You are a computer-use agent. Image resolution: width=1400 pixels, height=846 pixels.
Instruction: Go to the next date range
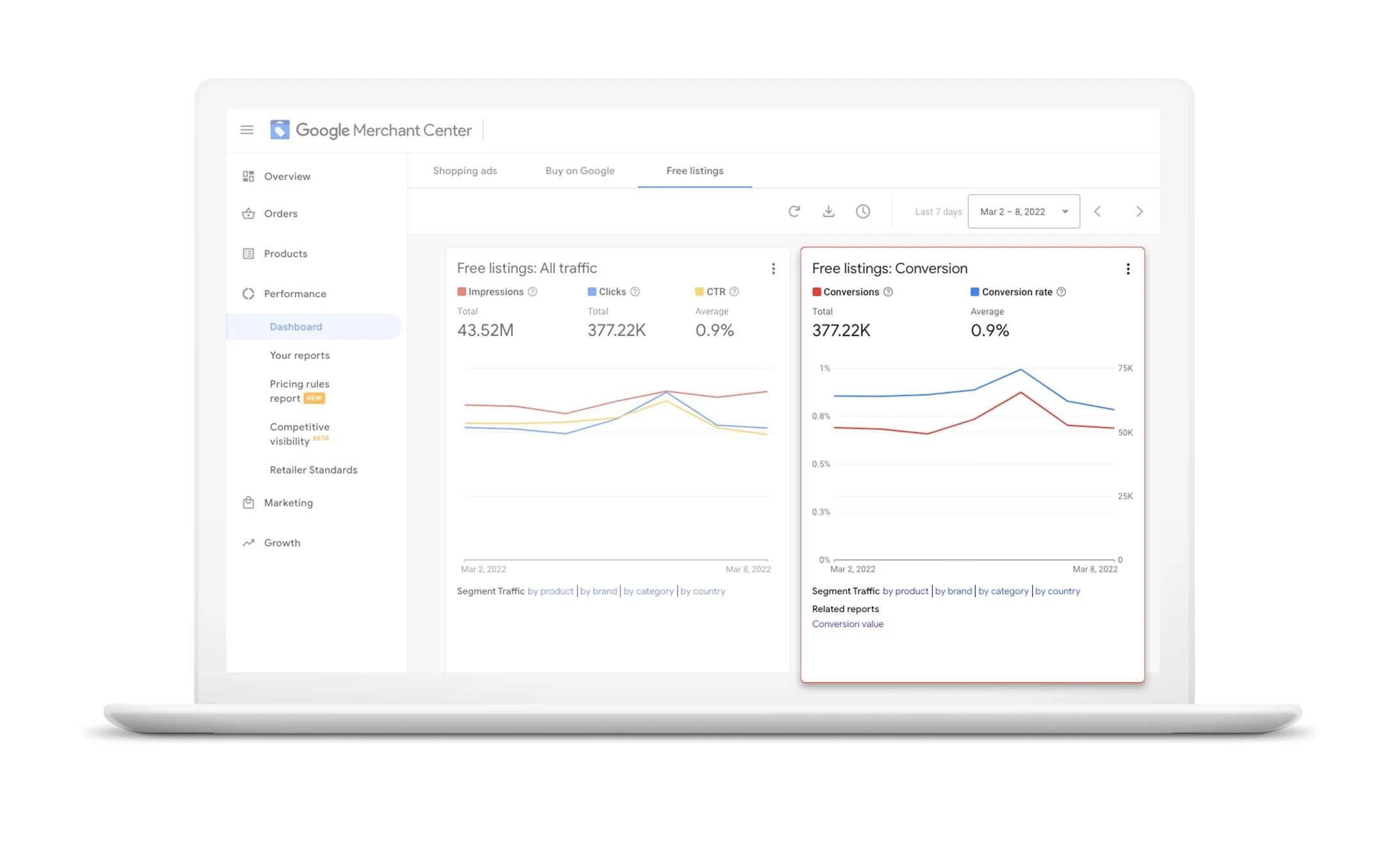(1139, 211)
